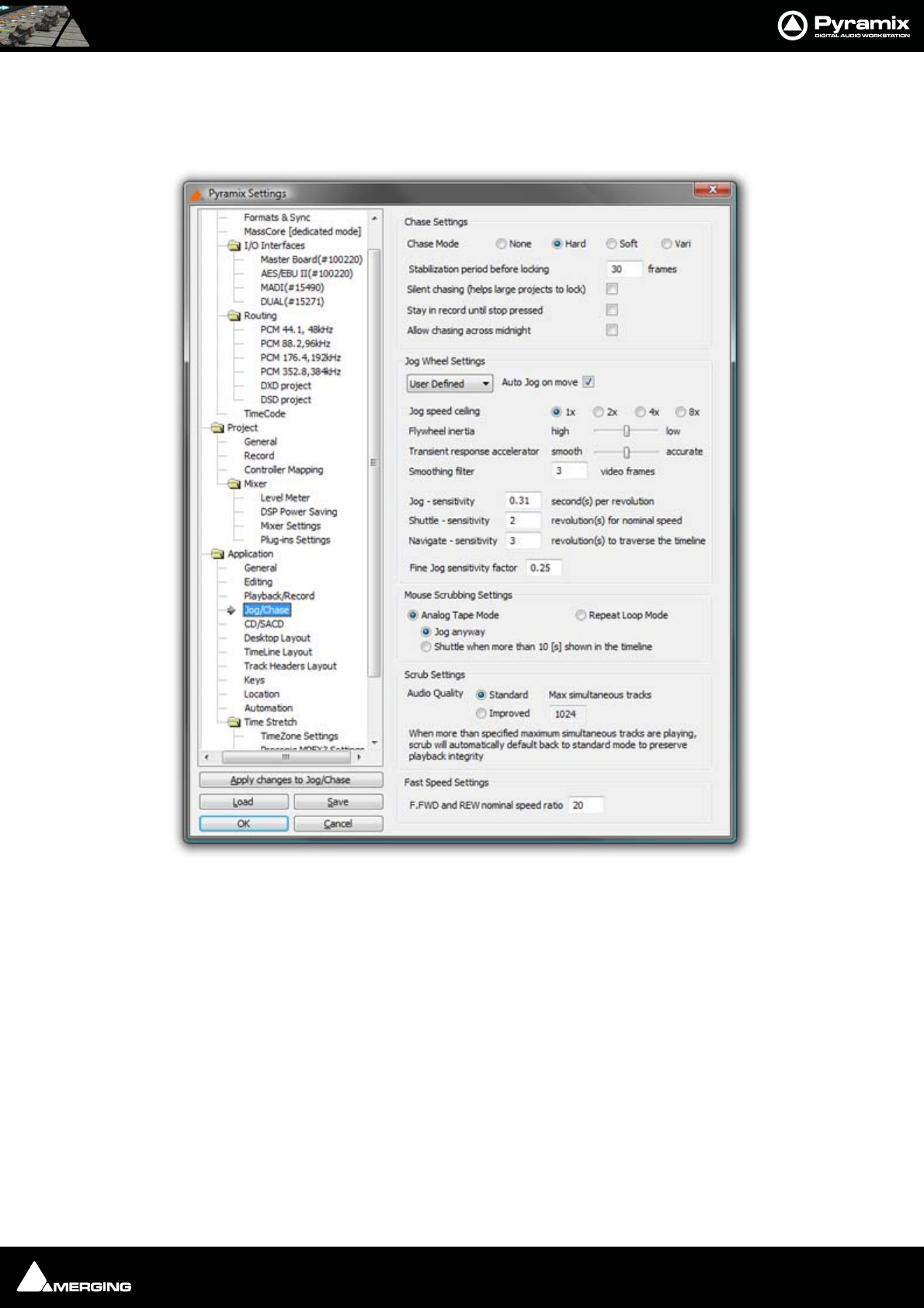Click the tree scroll up arrow
The image size is (924, 1308).
point(374,218)
